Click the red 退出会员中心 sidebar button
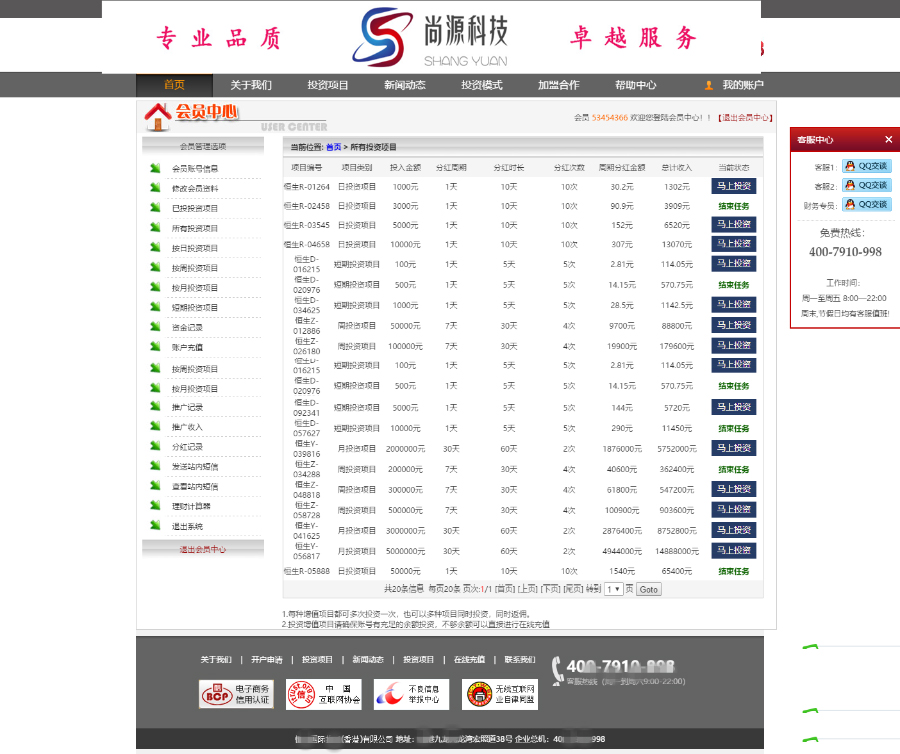Viewport: 900px width, 754px height. point(203,549)
